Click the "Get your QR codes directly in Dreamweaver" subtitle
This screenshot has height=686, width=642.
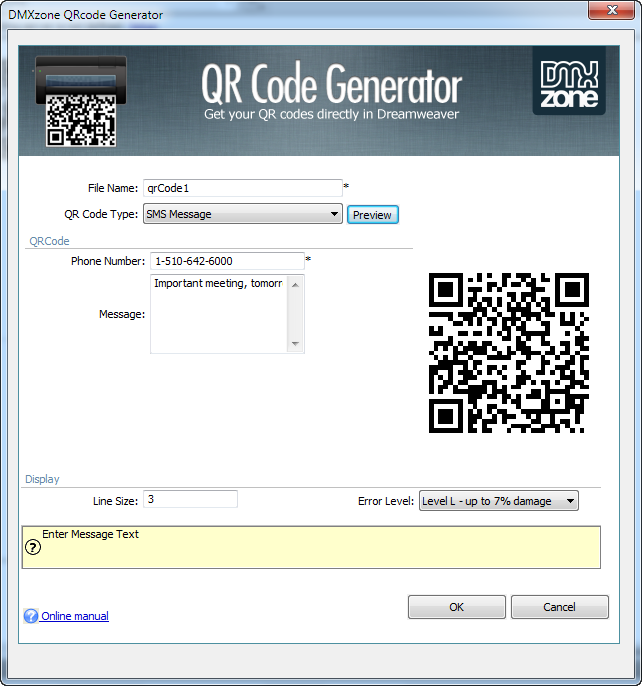pyautogui.click(x=331, y=114)
